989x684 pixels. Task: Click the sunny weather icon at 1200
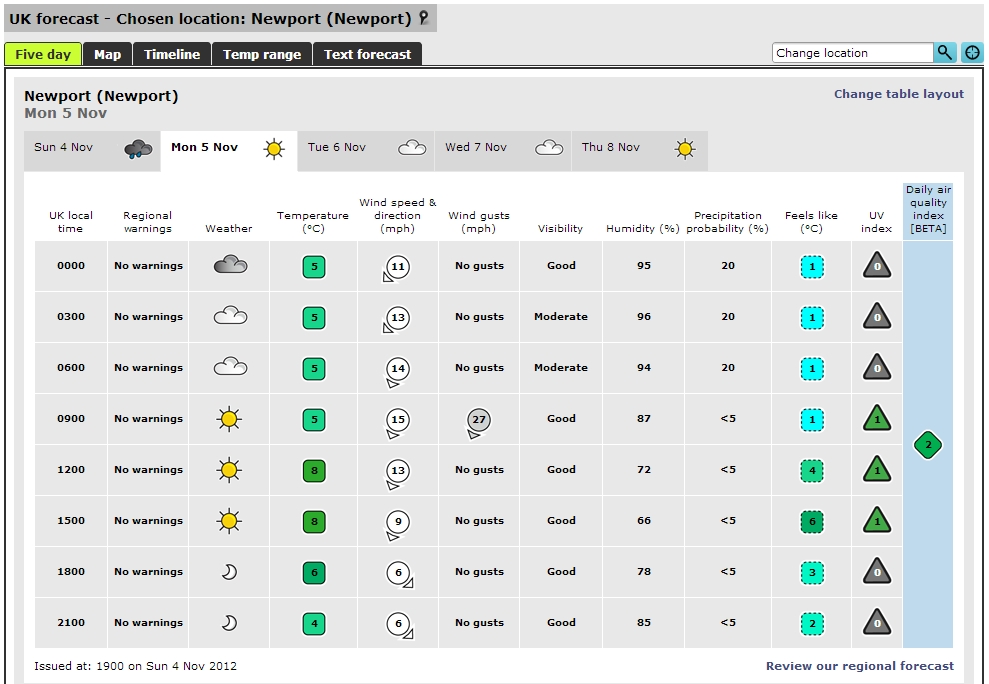pyautogui.click(x=229, y=470)
